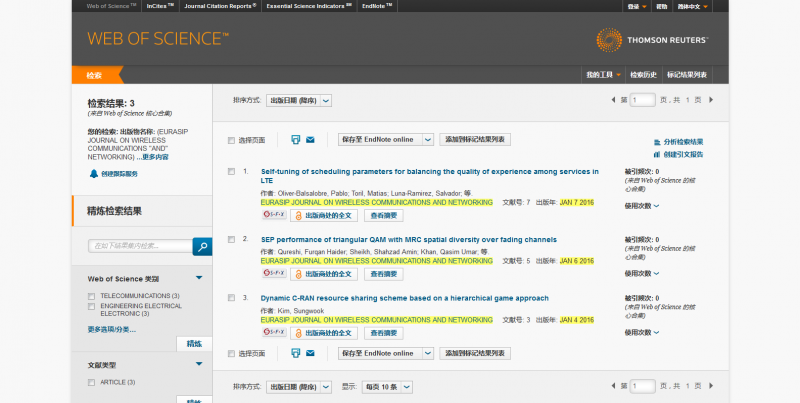Go to next page with top arrow

point(711,100)
